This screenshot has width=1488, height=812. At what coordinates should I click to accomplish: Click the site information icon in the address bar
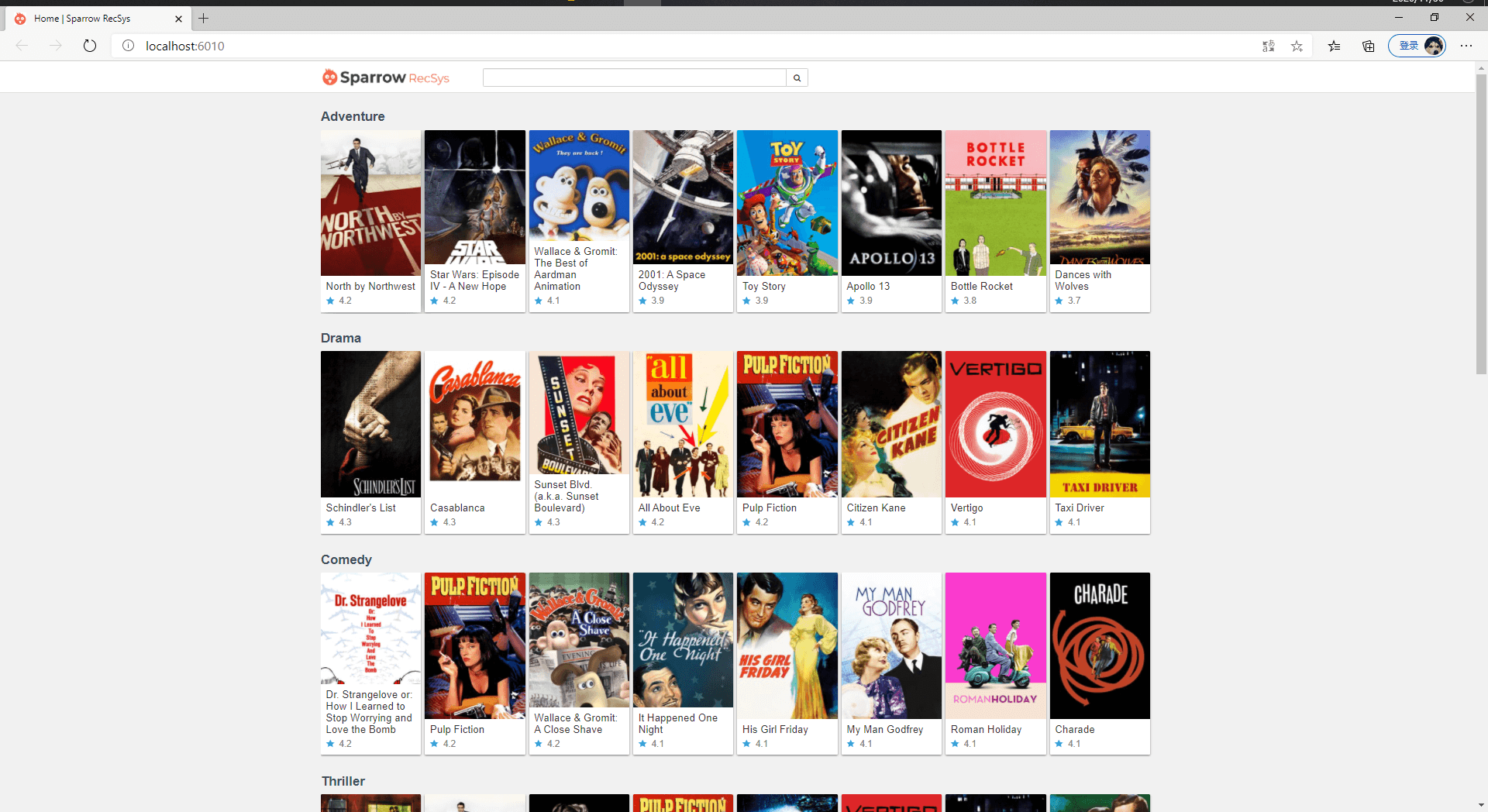tap(129, 46)
